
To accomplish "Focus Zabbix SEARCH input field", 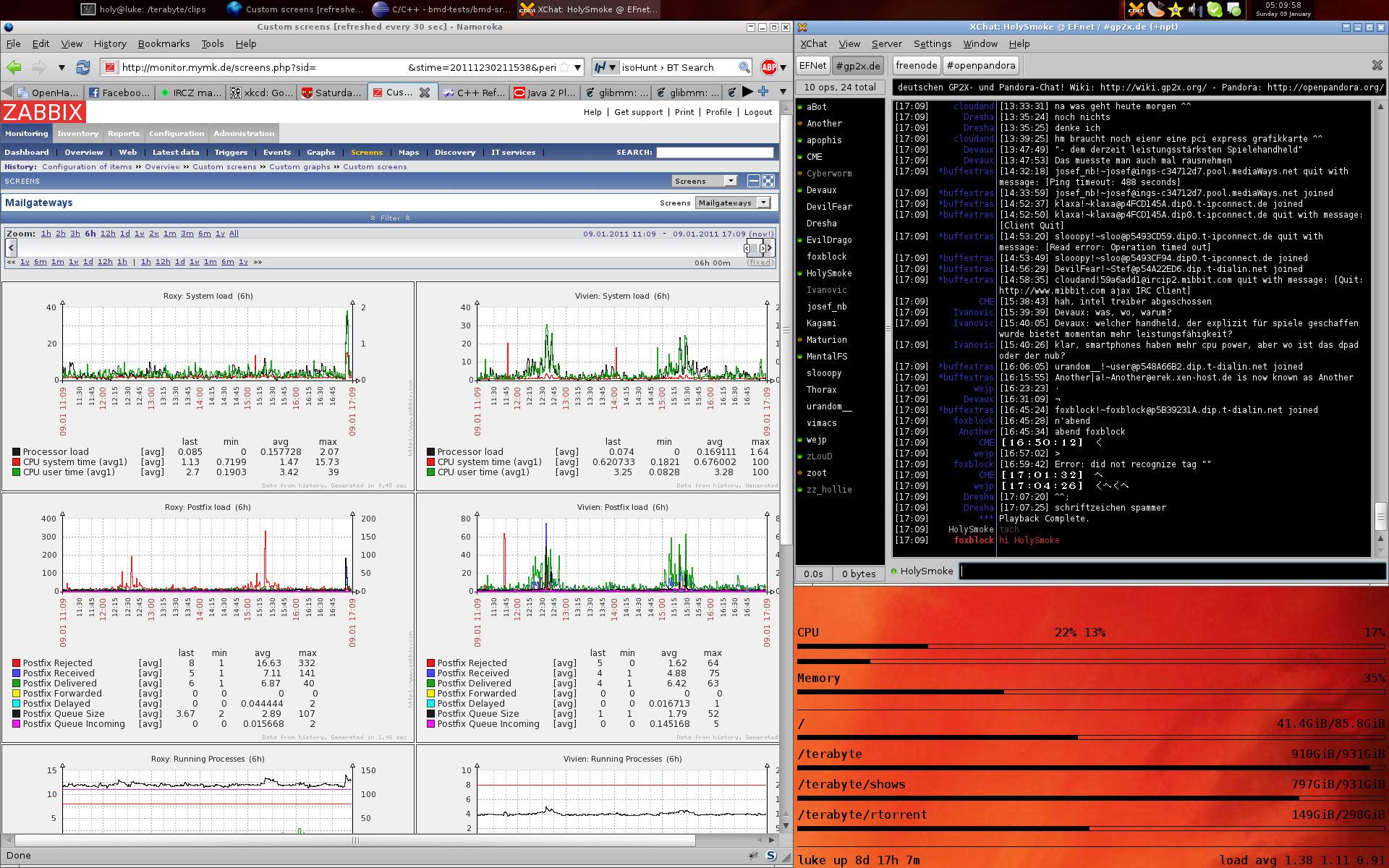I will (715, 152).
